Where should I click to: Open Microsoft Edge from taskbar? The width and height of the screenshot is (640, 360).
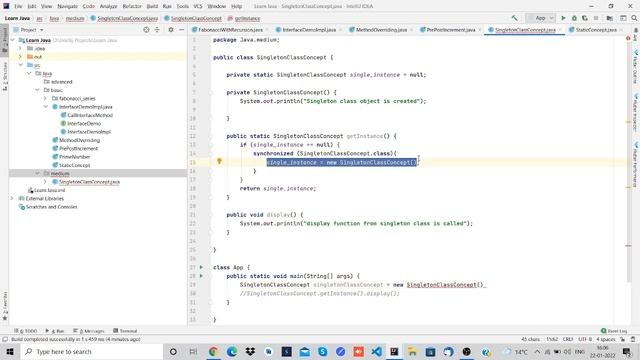[232, 351]
